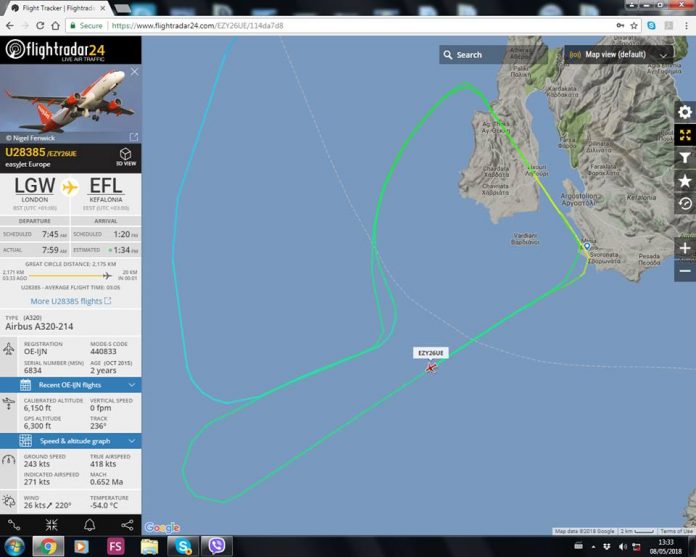Screen dimensions: 696x557
Task: Toggle follow aircraft center icon
Action: click(51, 525)
